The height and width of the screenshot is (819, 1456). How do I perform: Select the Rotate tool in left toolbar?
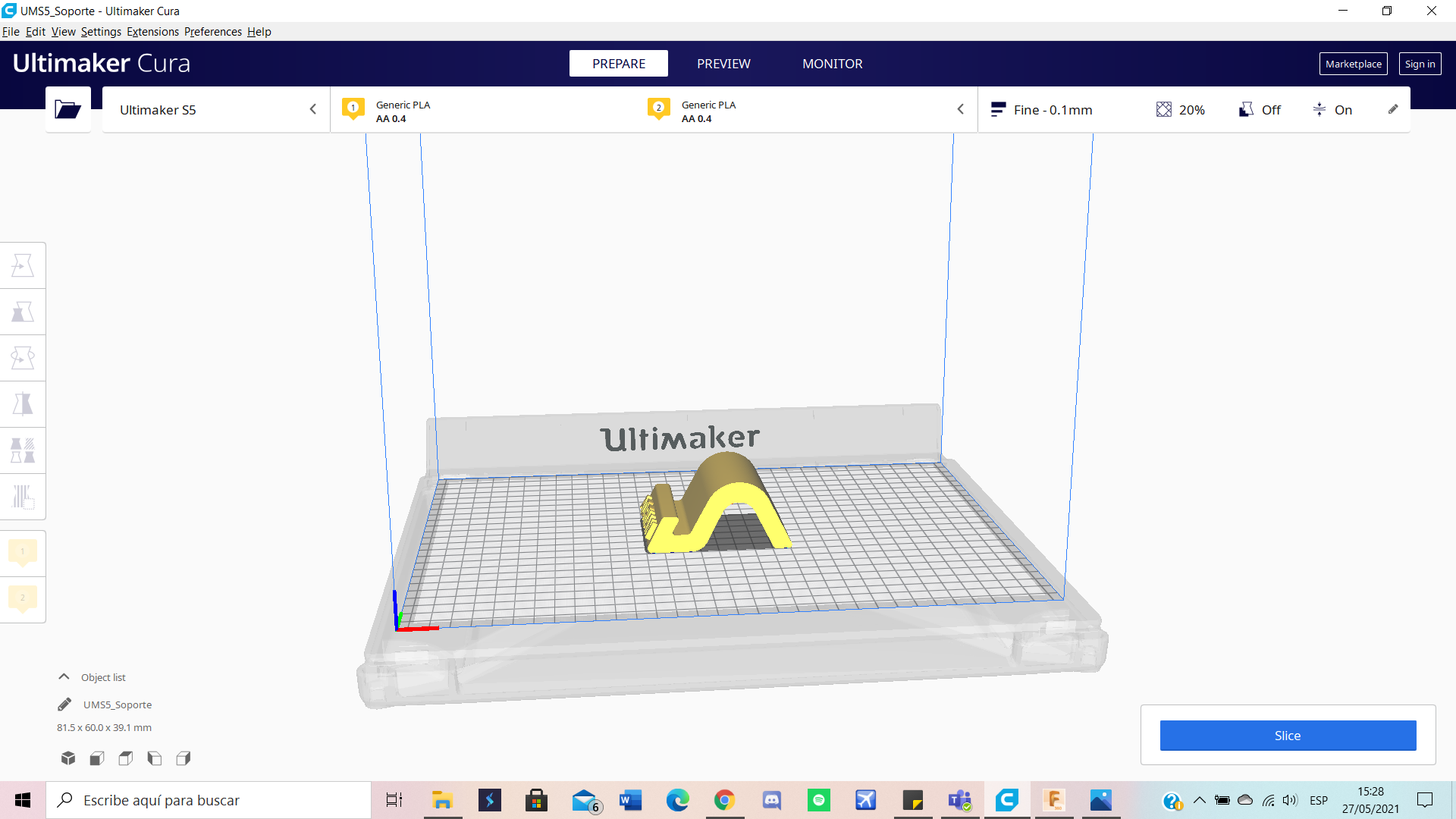23,358
